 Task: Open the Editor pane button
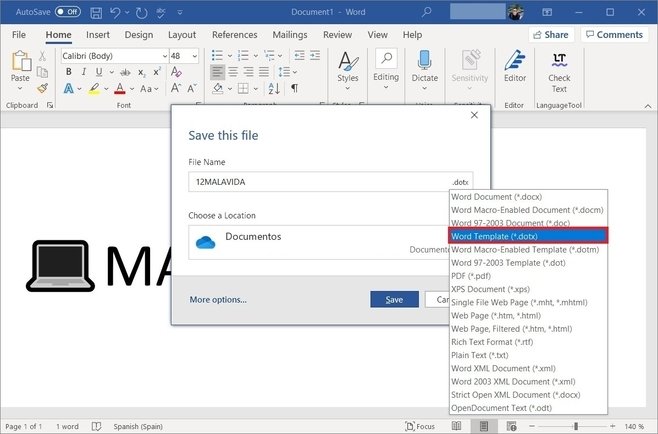(515, 66)
